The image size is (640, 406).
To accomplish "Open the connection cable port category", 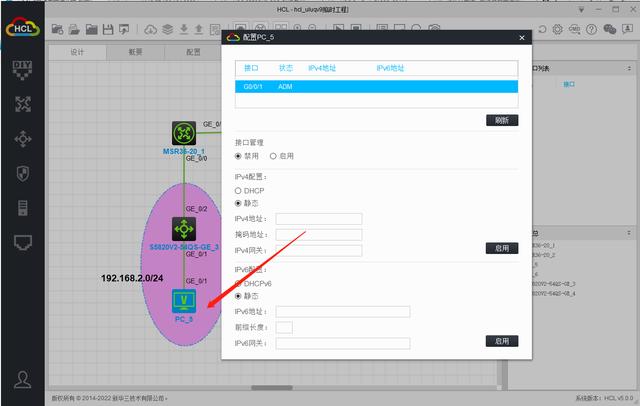I will (23, 242).
